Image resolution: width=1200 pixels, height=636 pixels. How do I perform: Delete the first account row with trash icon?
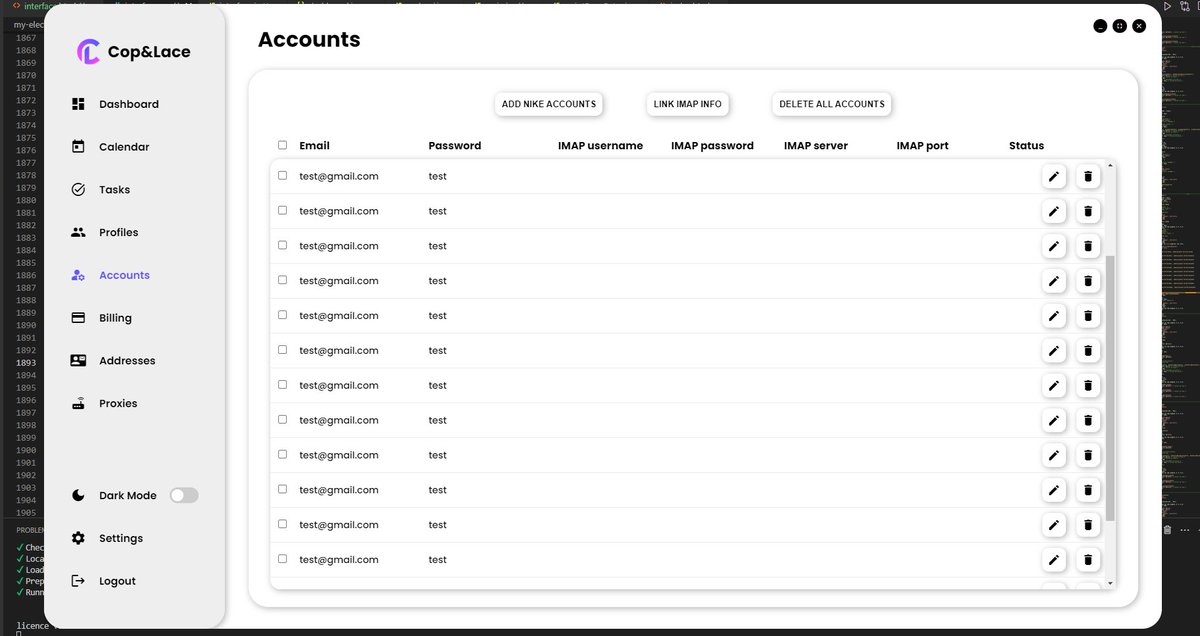pos(1088,177)
